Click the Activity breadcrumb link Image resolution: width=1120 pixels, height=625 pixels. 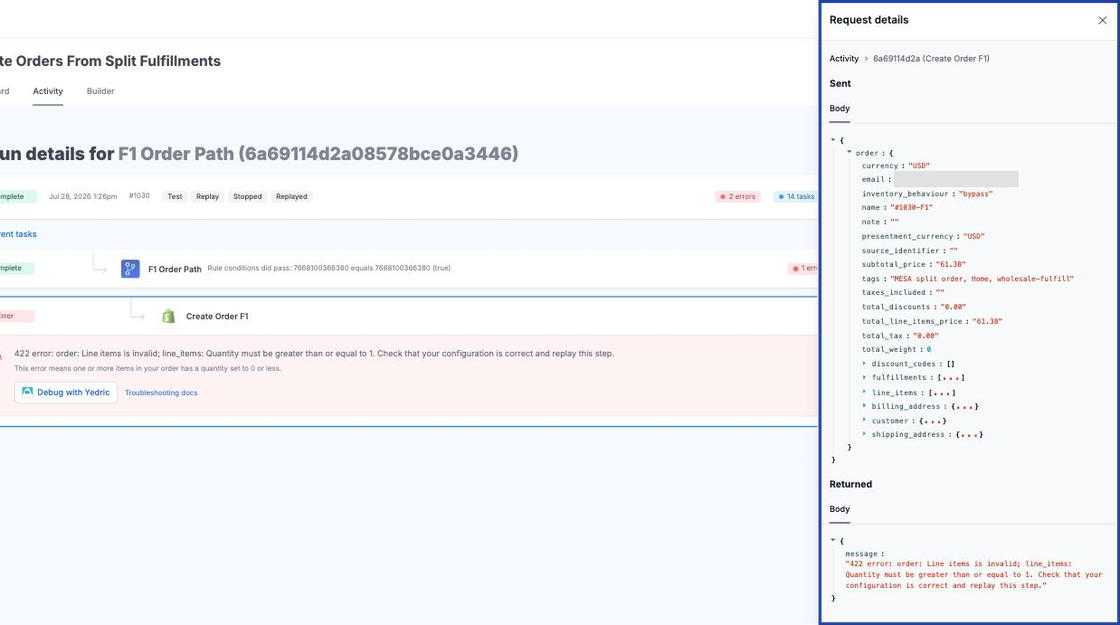pyautogui.click(x=844, y=59)
